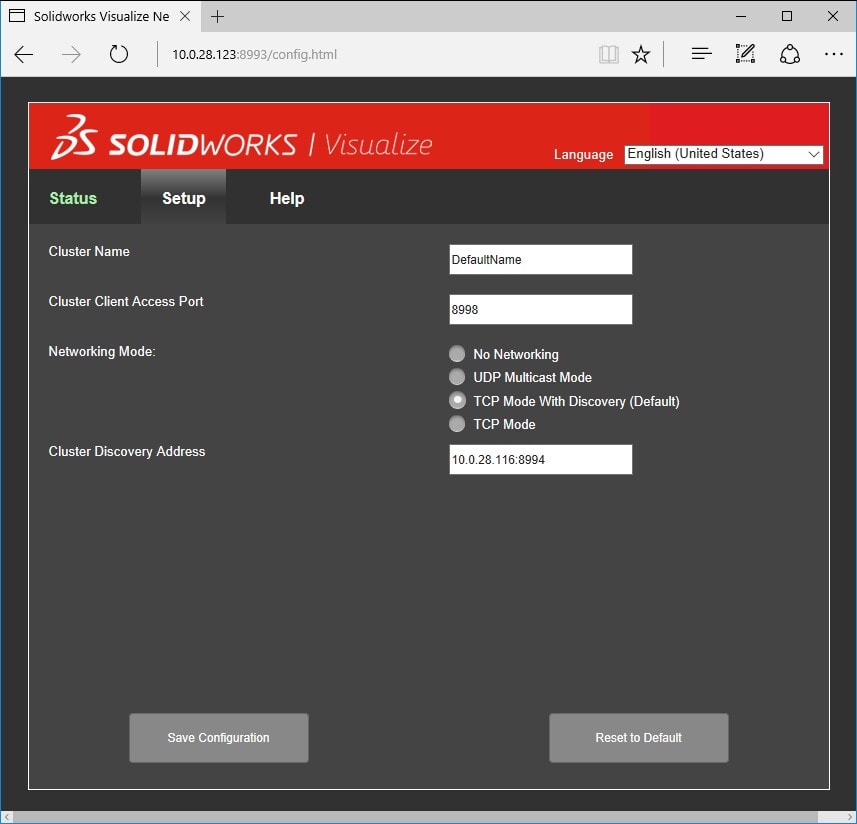
Task: Click the browser address bar URL
Action: coord(255,55)
